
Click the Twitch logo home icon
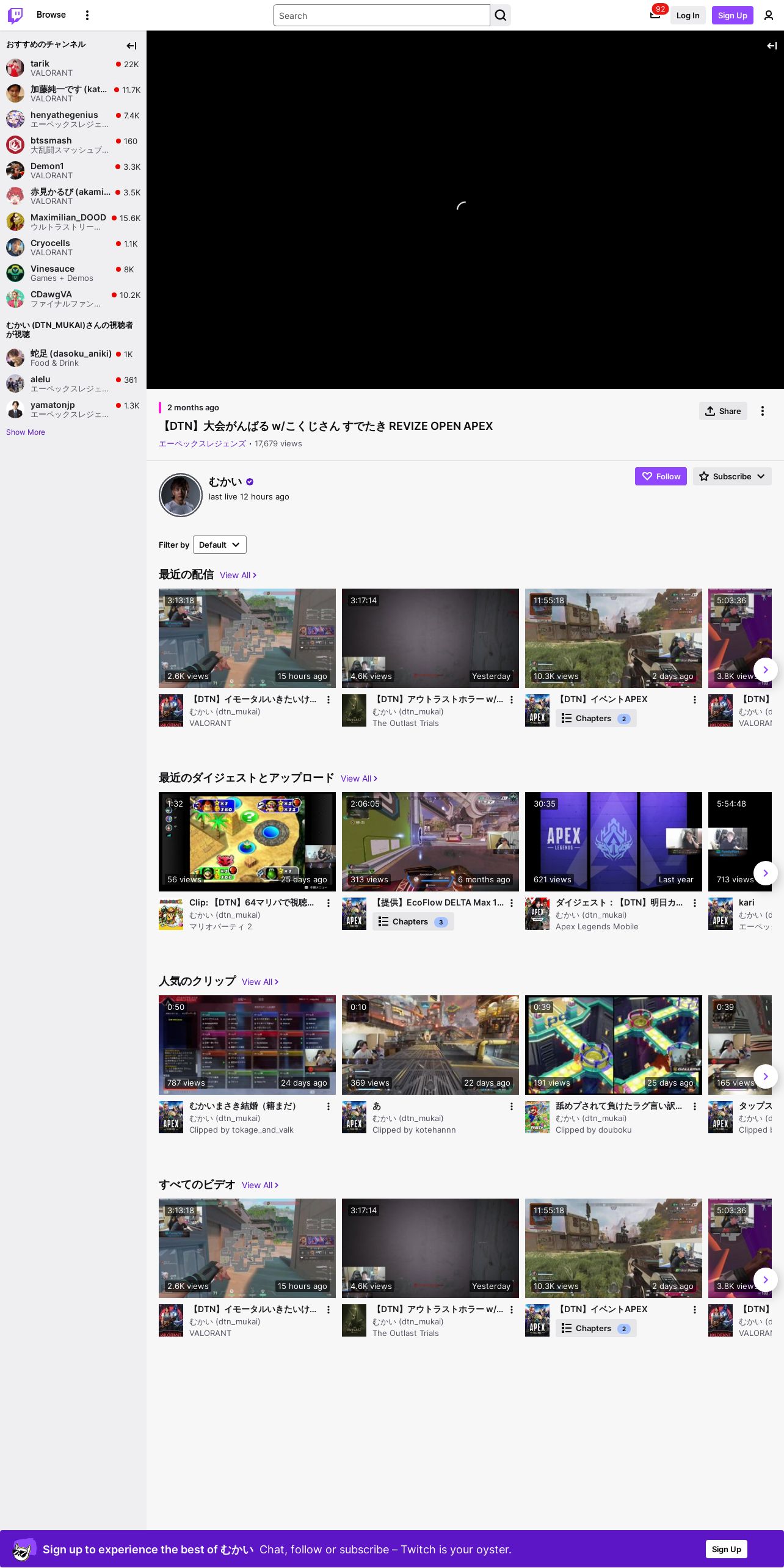pyautogui.click(x=15, y=15)
